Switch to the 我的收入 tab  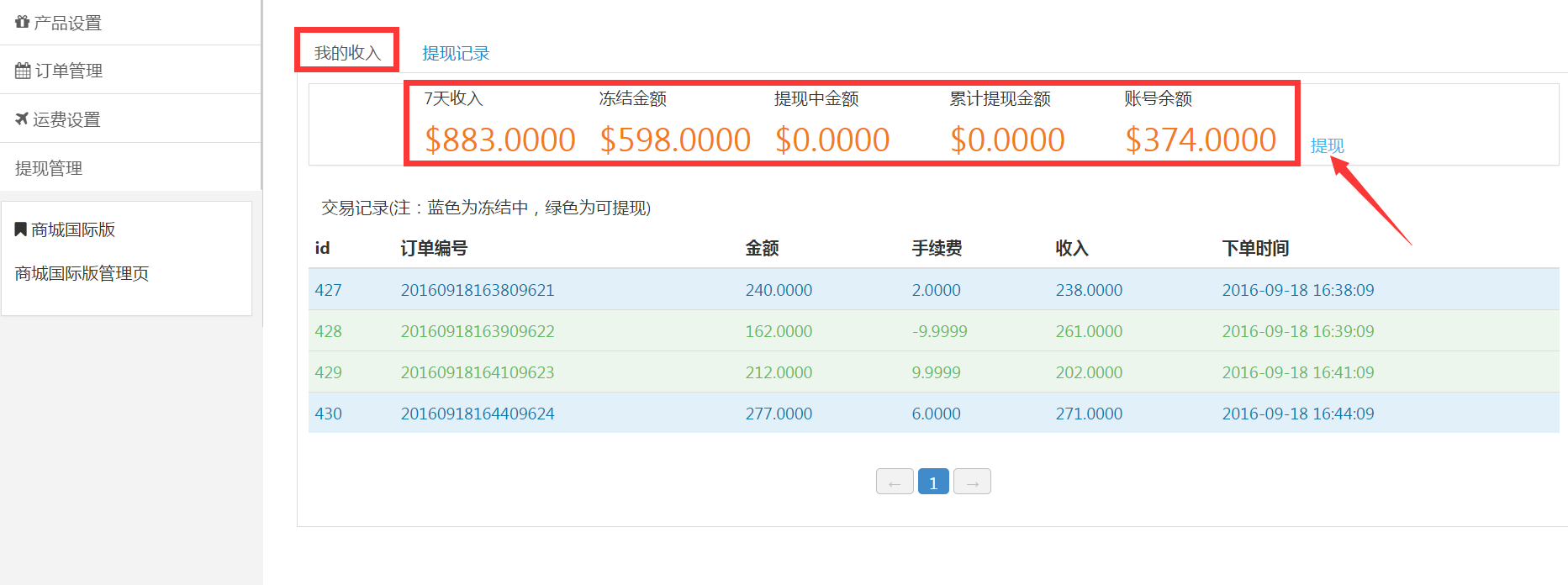(347, 53)
